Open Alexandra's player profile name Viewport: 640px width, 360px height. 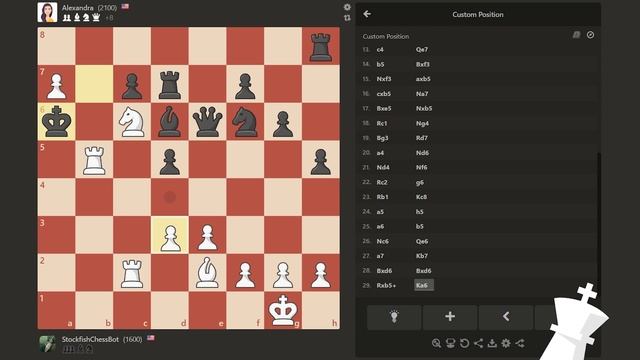pos(78,7)
